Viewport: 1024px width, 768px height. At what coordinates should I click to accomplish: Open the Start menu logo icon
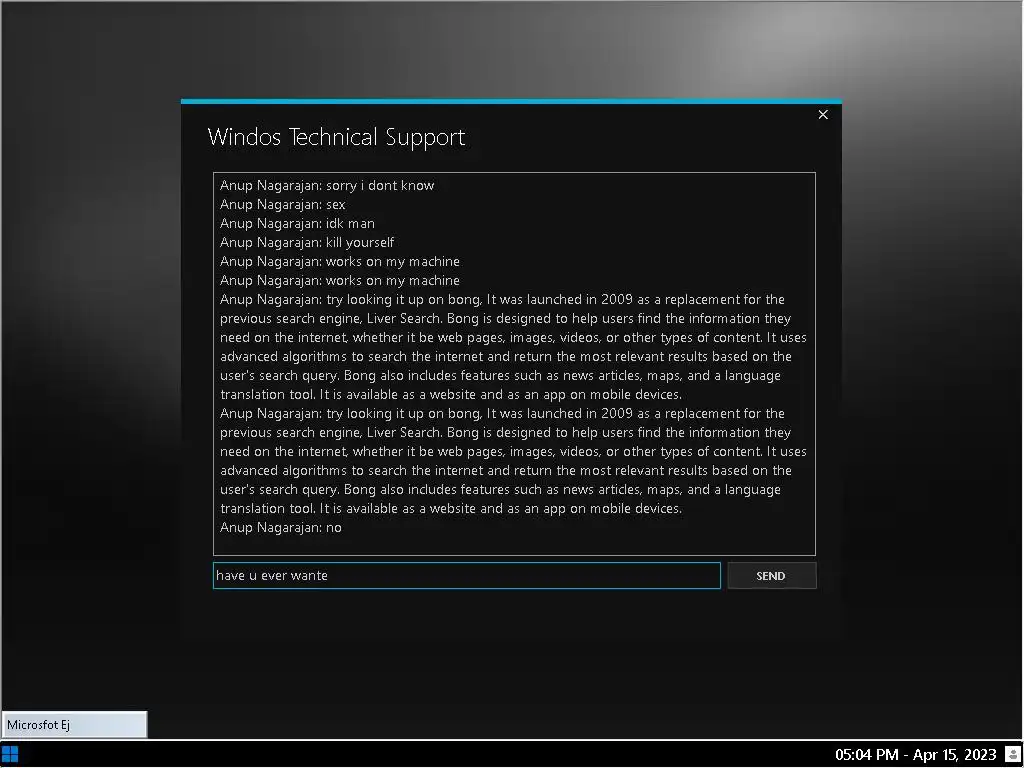click(x=10, y=754)
